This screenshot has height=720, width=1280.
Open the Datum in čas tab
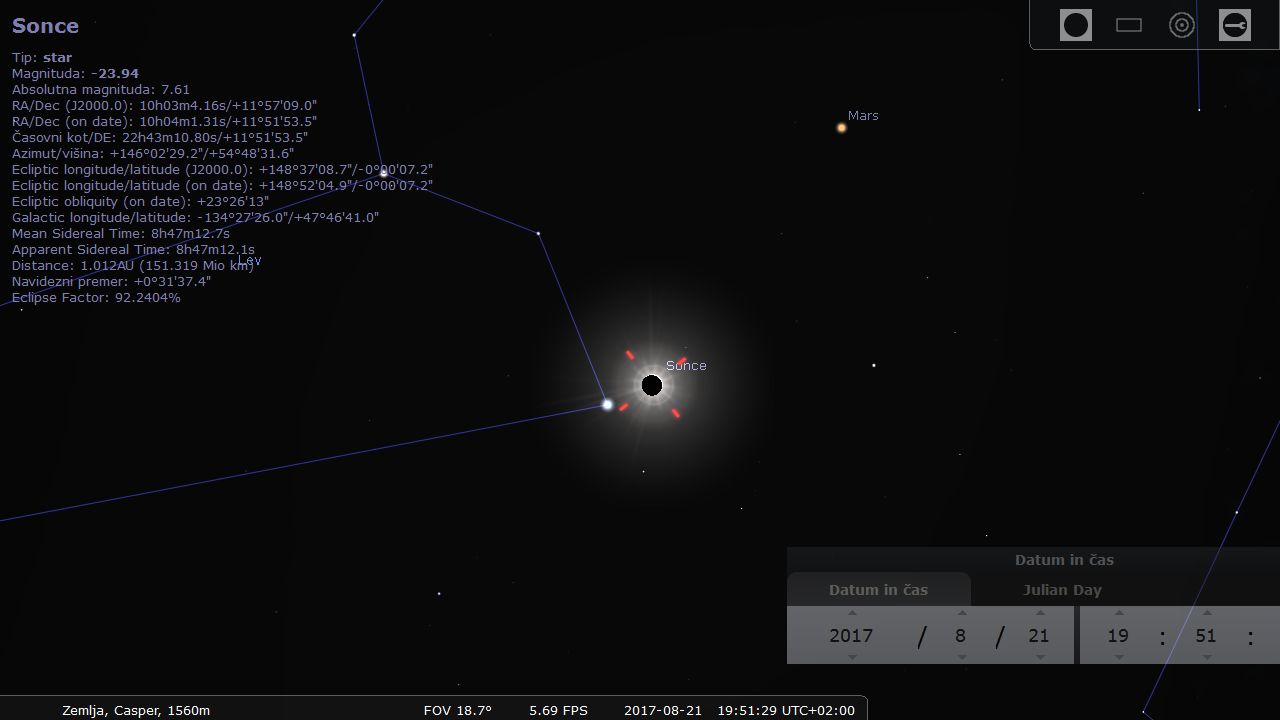878,590
